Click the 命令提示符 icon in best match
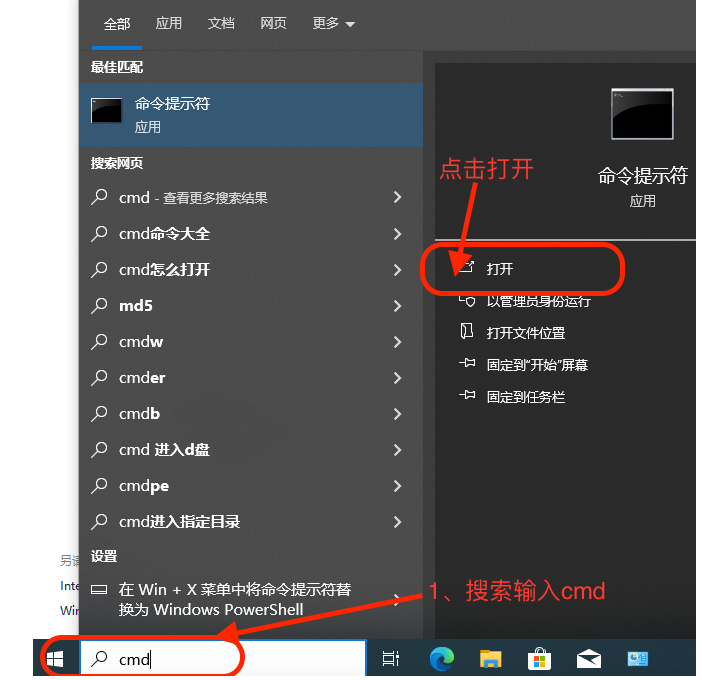The image size is (702, 680). click(107, 110)
